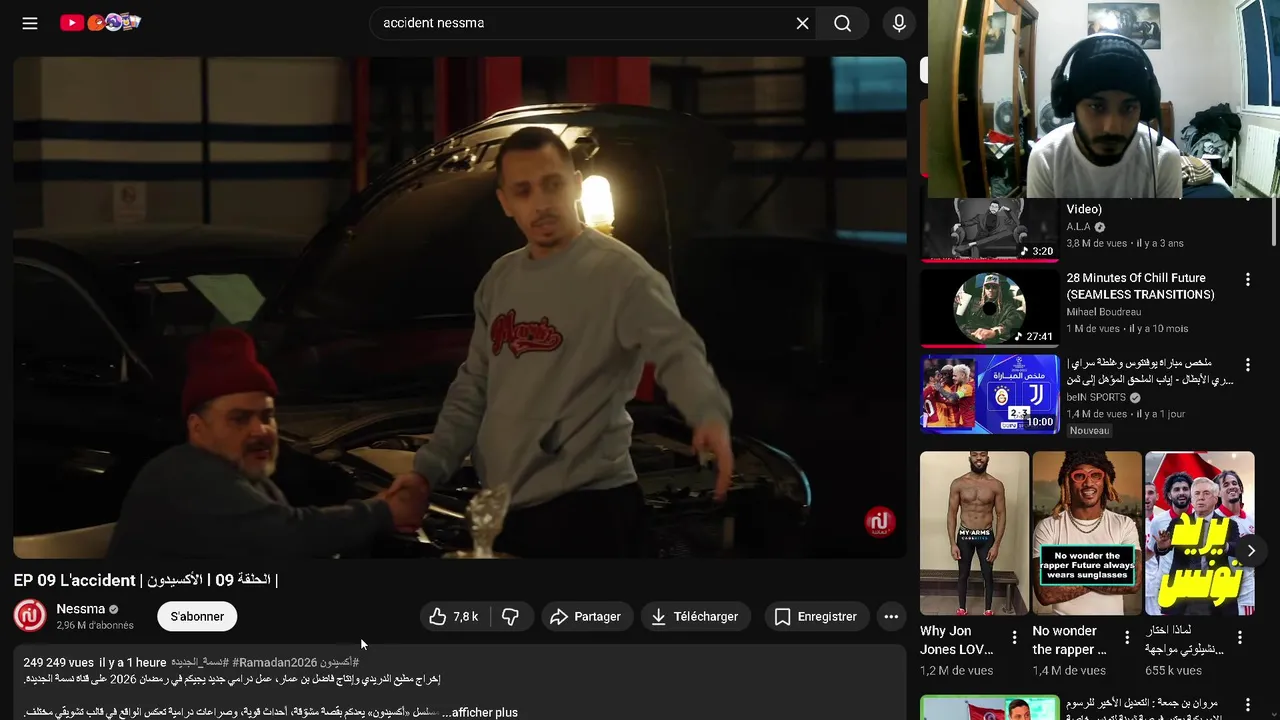Like the video (7,8 k)
Image resolution: width=1280 pixels, height=720 pixels.
pos(454,617)
